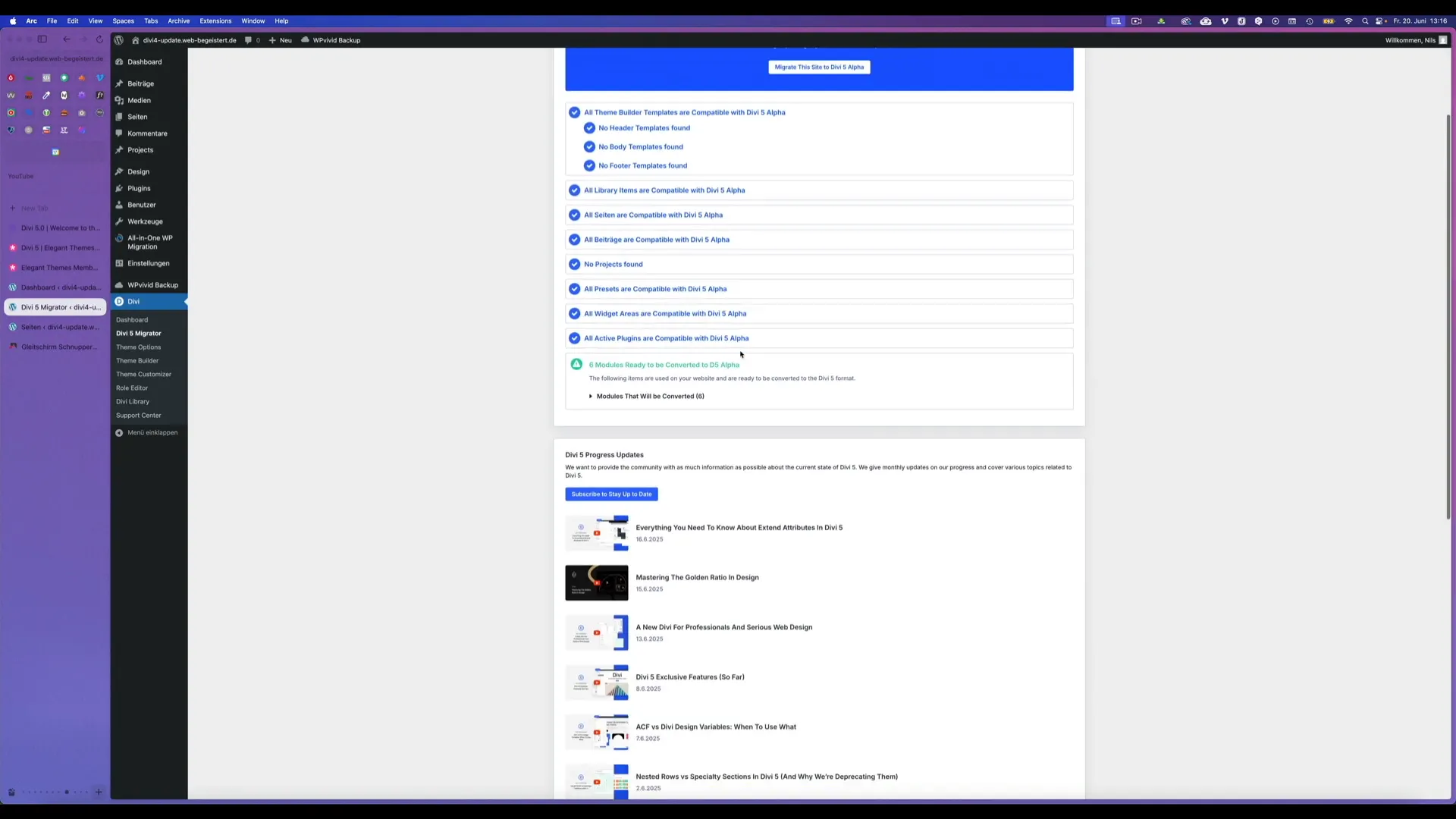Open Einstellungen in the WordPress menu
This screenshot has width=1456, height=819.
pyautogui.click(x=149, y=264)
